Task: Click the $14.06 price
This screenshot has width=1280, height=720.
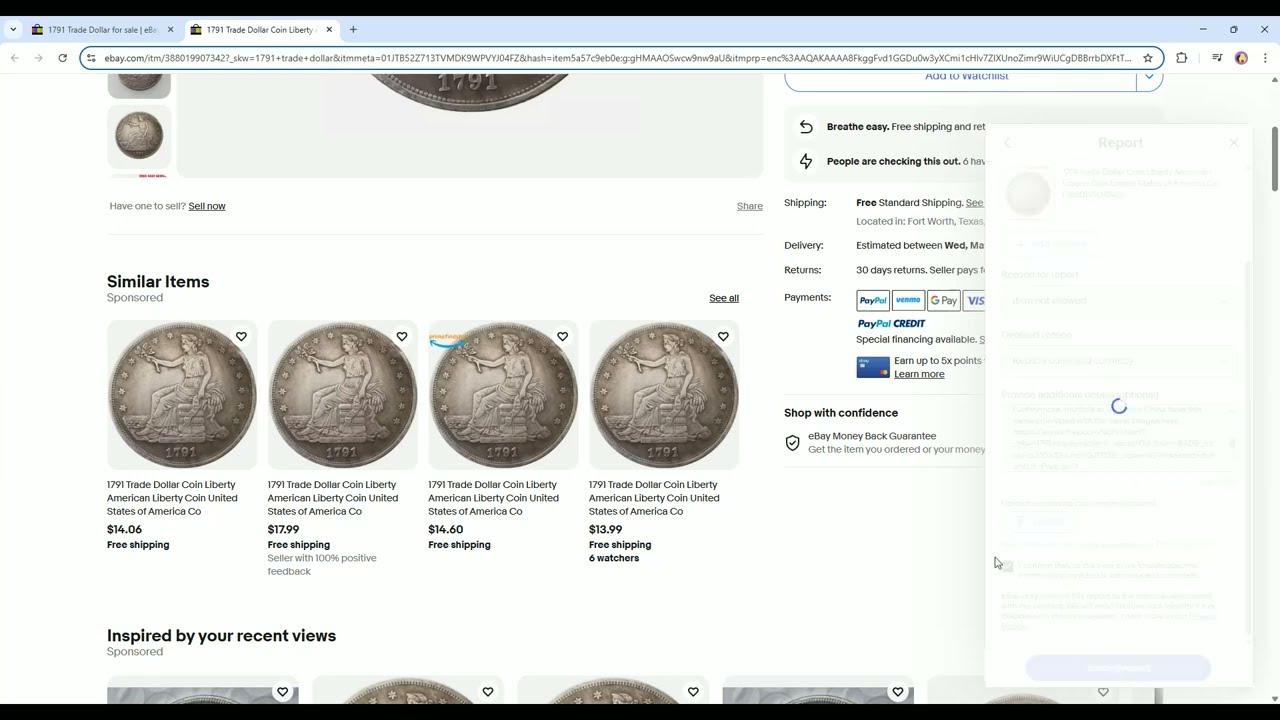Action: coord(124,530)
